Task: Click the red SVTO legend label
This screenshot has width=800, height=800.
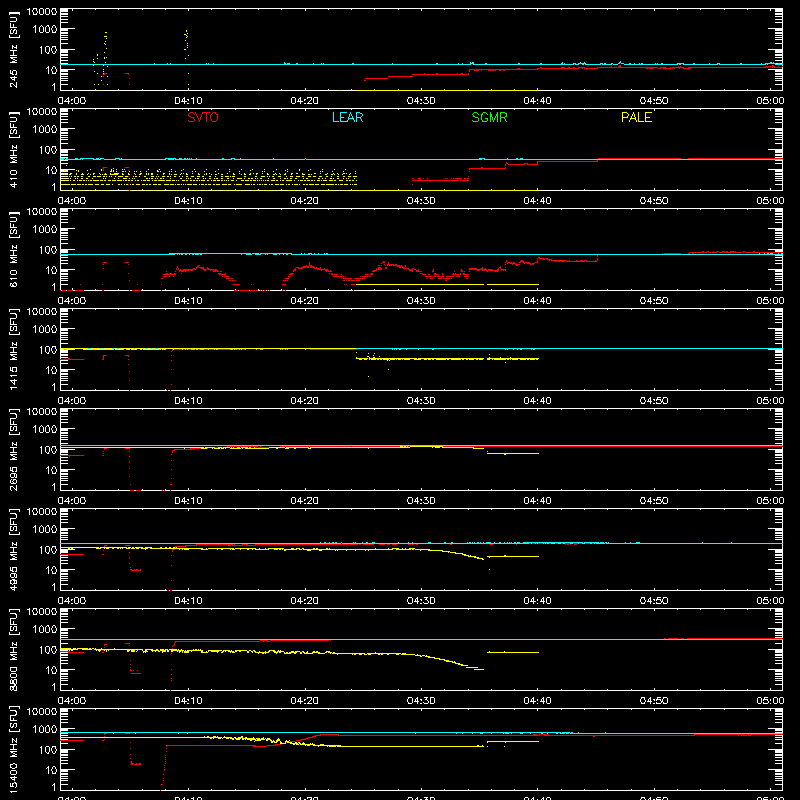Action: pyautogui.click(x=203, y=117)
